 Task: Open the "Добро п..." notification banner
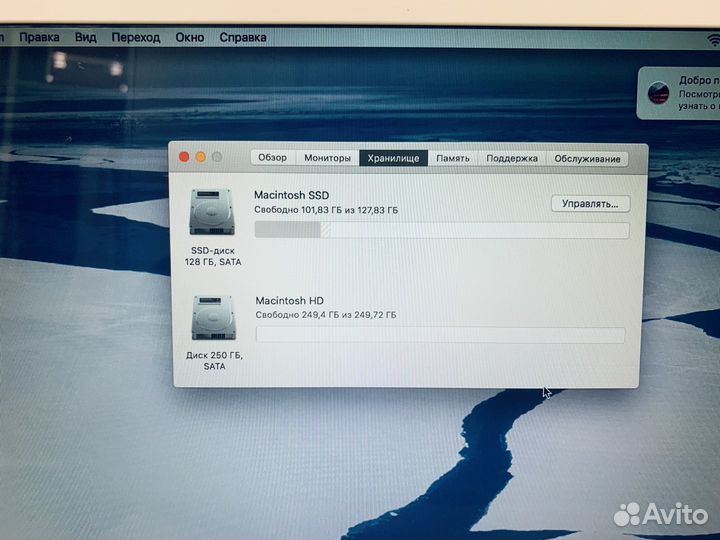[x=678, y=93]
